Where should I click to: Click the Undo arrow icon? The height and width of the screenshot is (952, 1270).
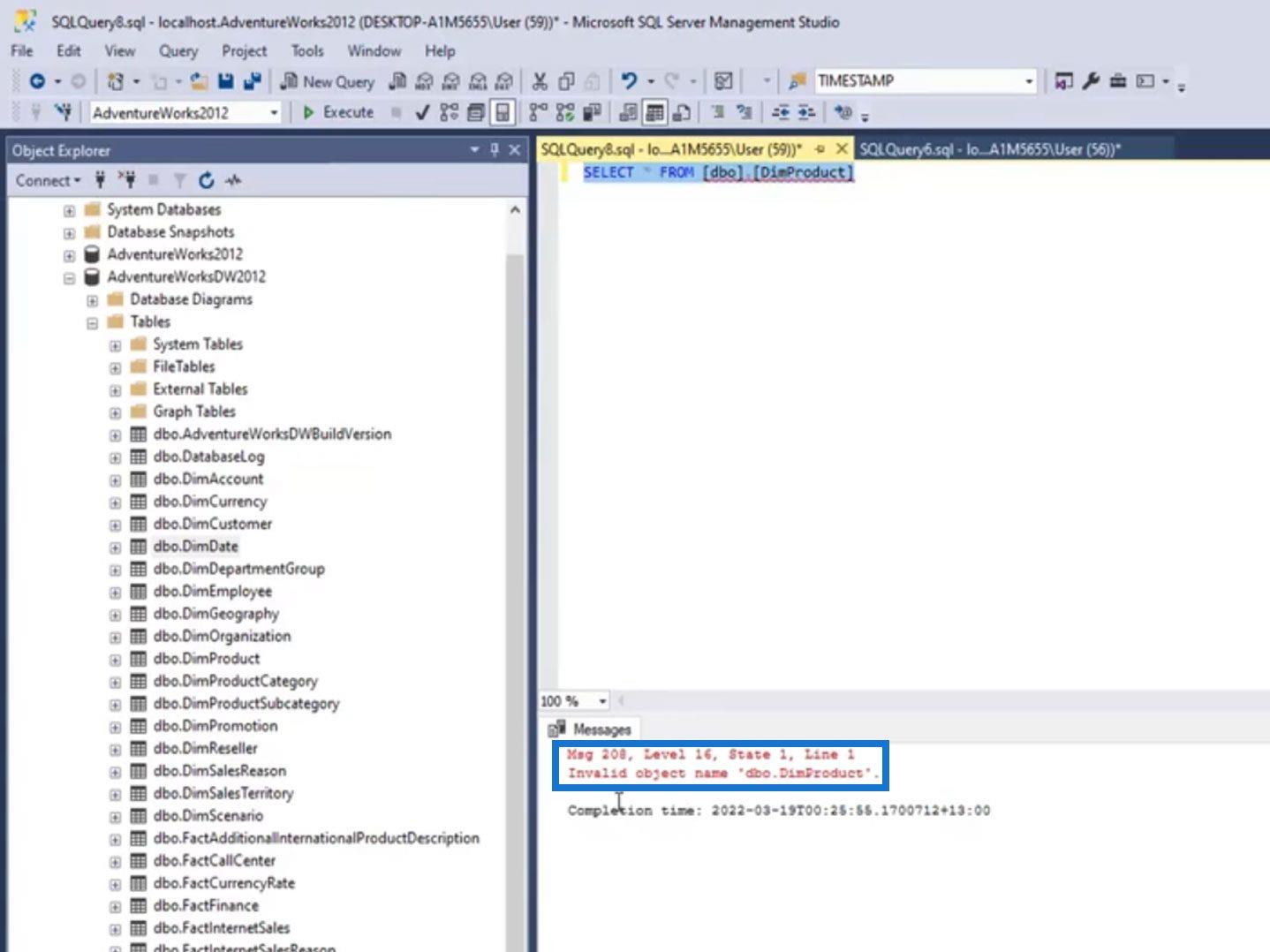click(628, 81)
